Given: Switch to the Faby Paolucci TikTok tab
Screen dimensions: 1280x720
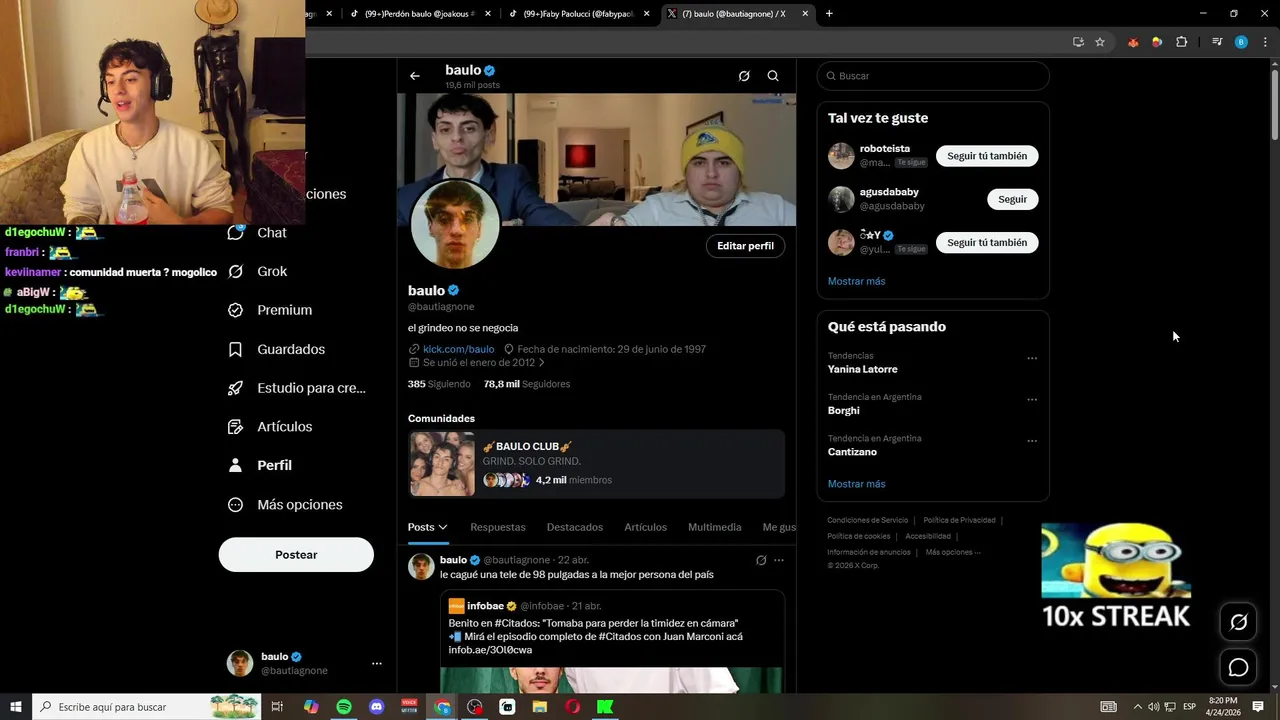Looking at the screenshot, I should click(580, 14).
